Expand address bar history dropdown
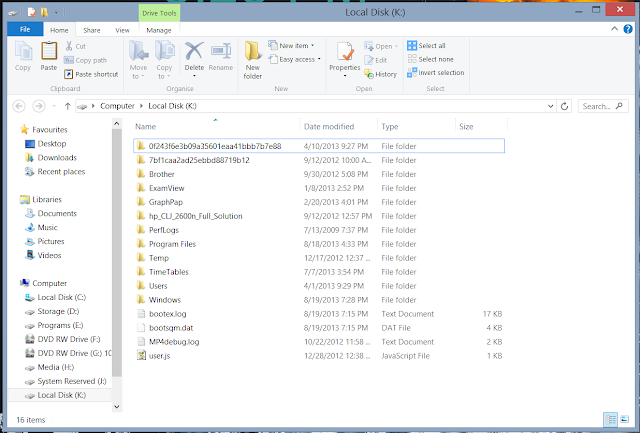The image size is (640, 433). pyautogui.click(x=550, y=106)
